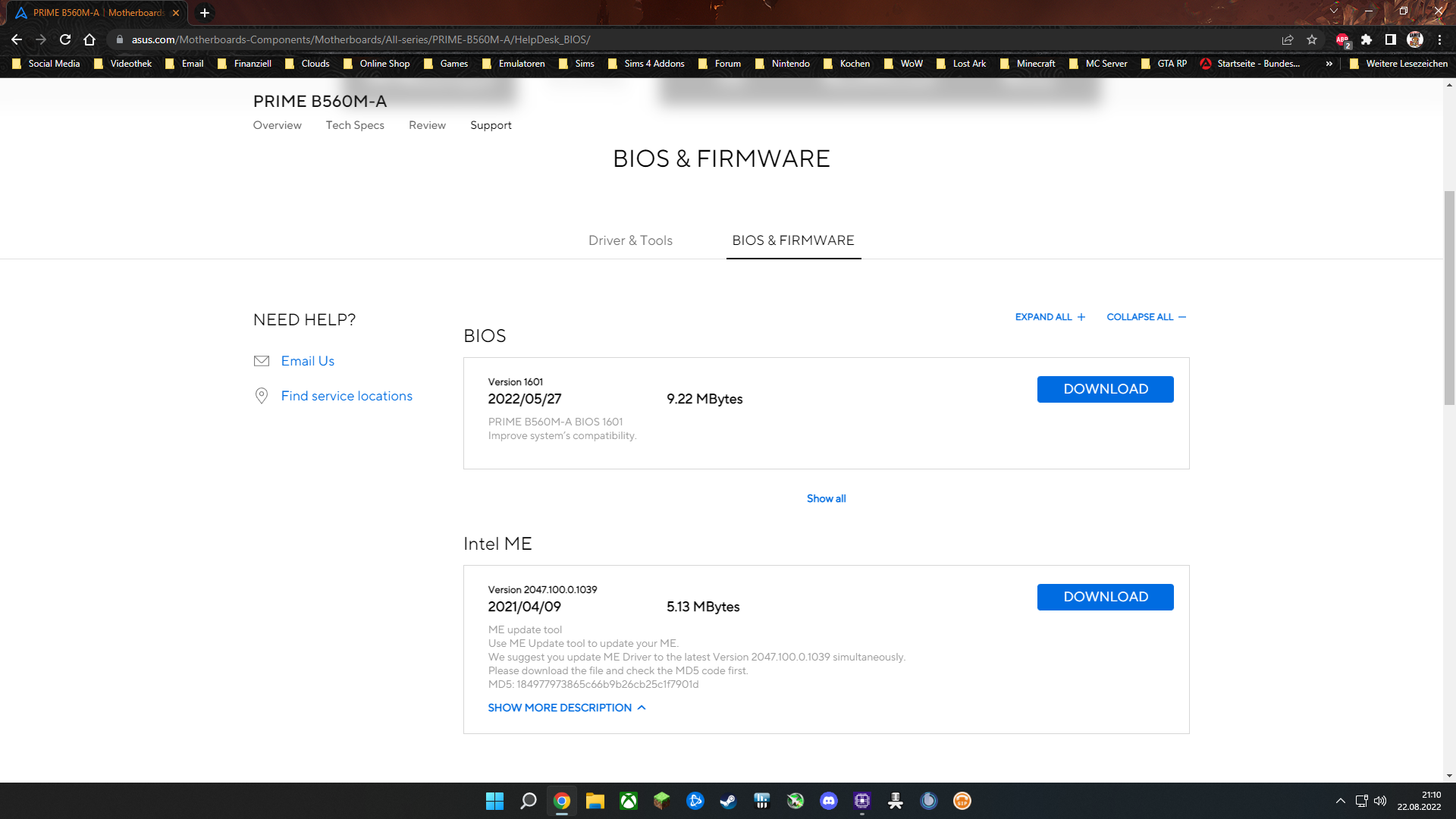Open the Adblock extension icon

[x=1342, y=39]
